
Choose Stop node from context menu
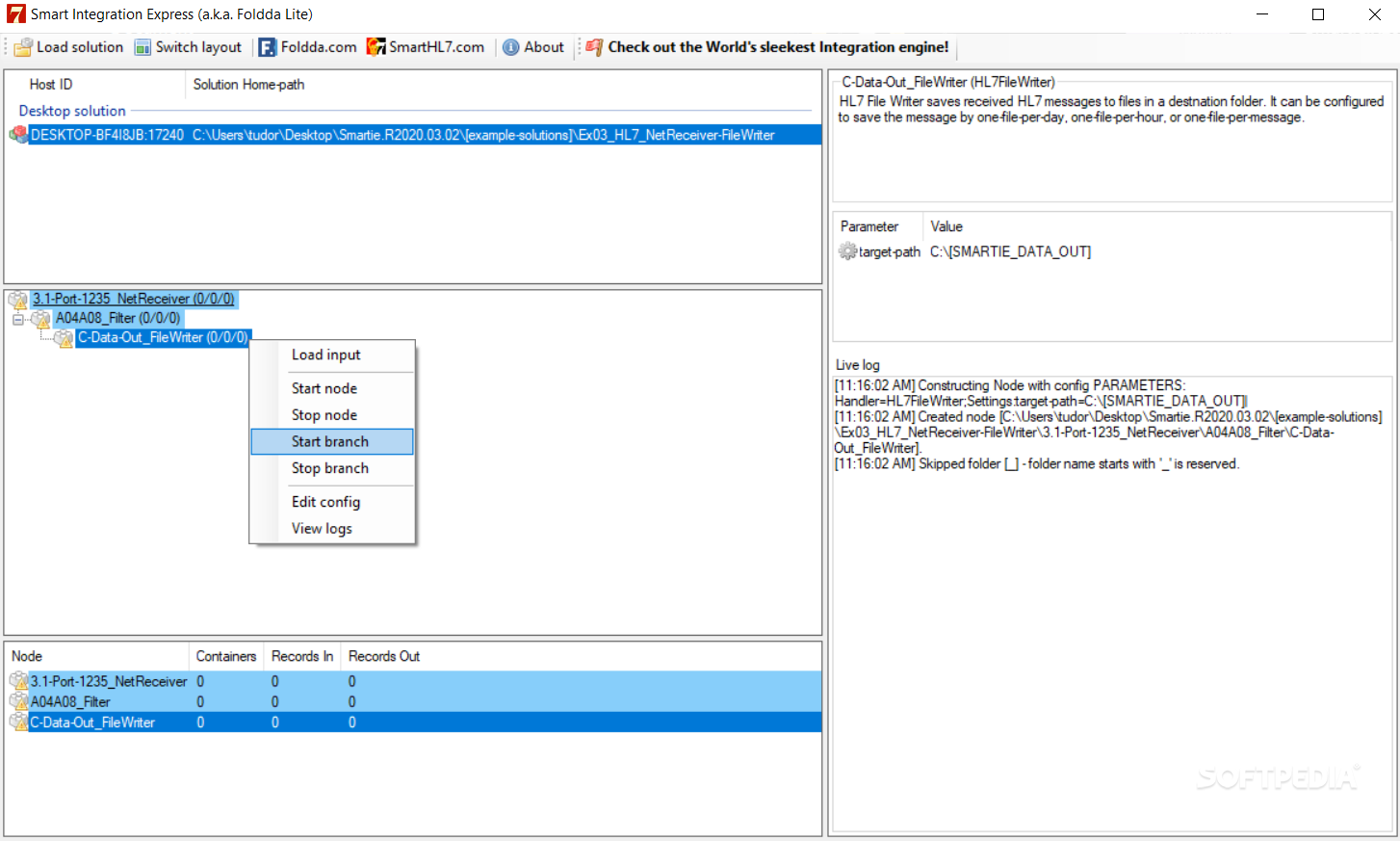coord(332,415)
